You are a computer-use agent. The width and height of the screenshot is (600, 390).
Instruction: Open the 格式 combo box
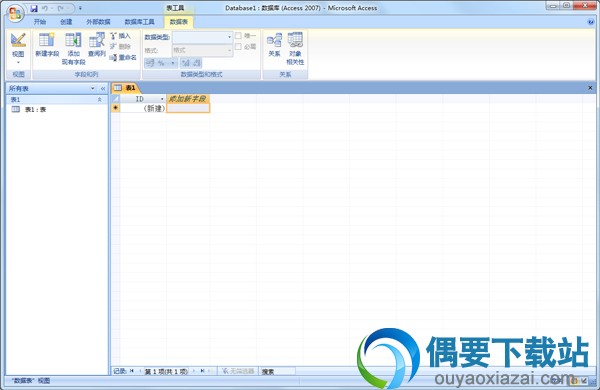coord(202,50)
